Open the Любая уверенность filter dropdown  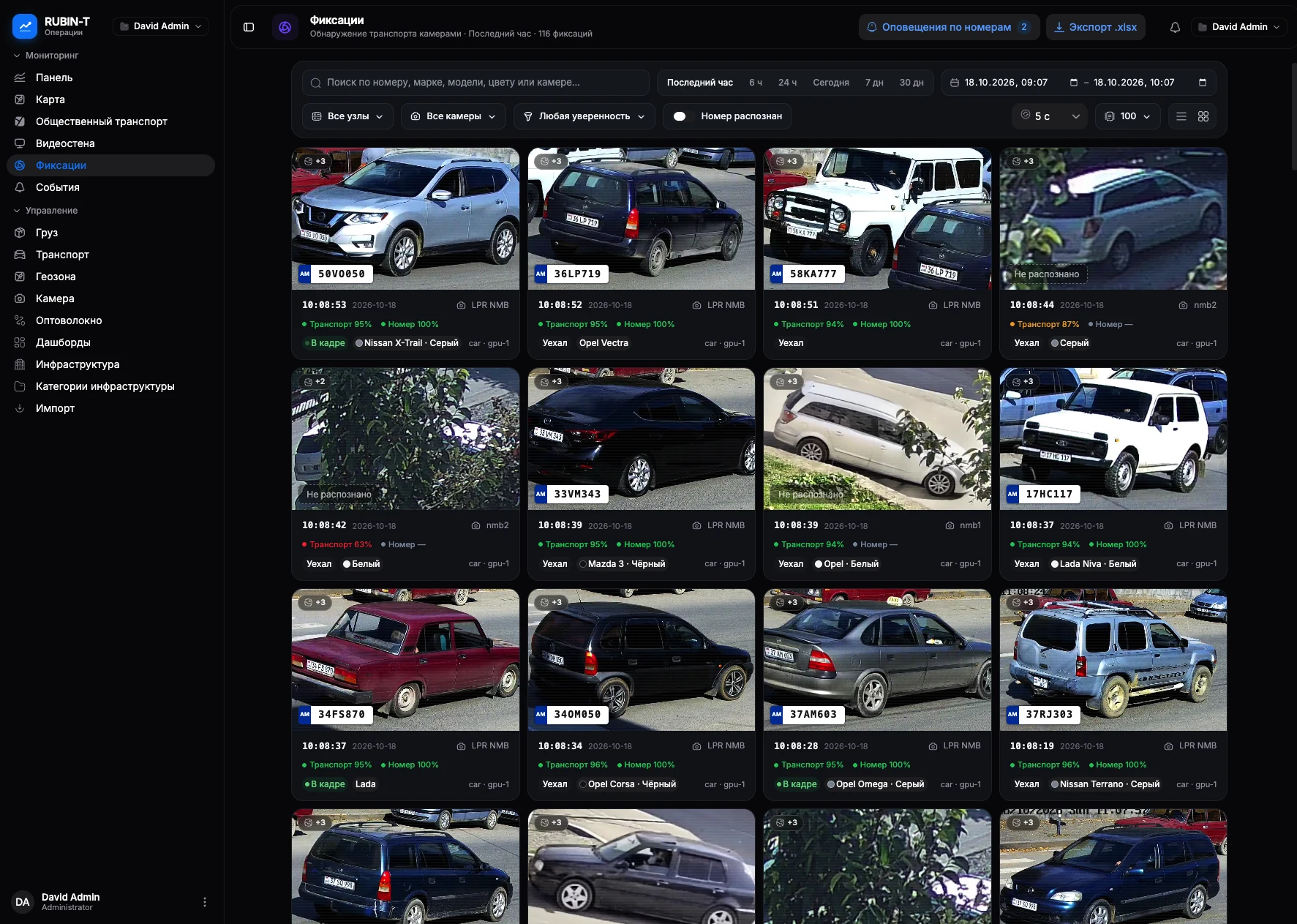coord(584,116)
